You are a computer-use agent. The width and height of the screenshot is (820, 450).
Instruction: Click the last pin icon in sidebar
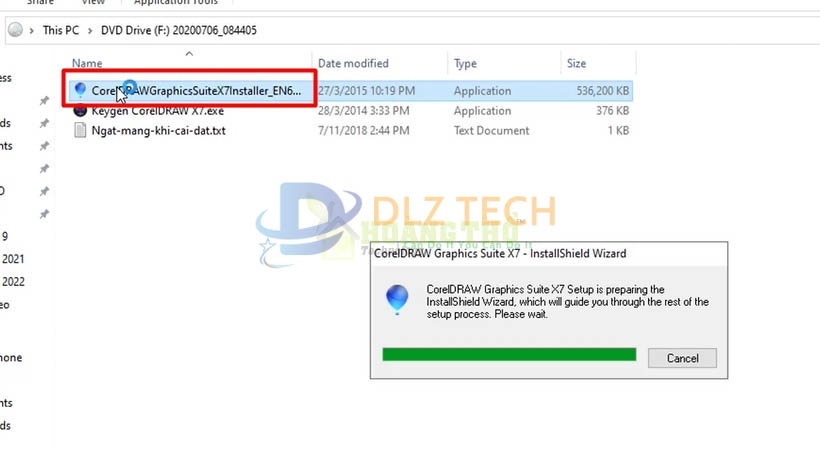(x=44, y=213)
